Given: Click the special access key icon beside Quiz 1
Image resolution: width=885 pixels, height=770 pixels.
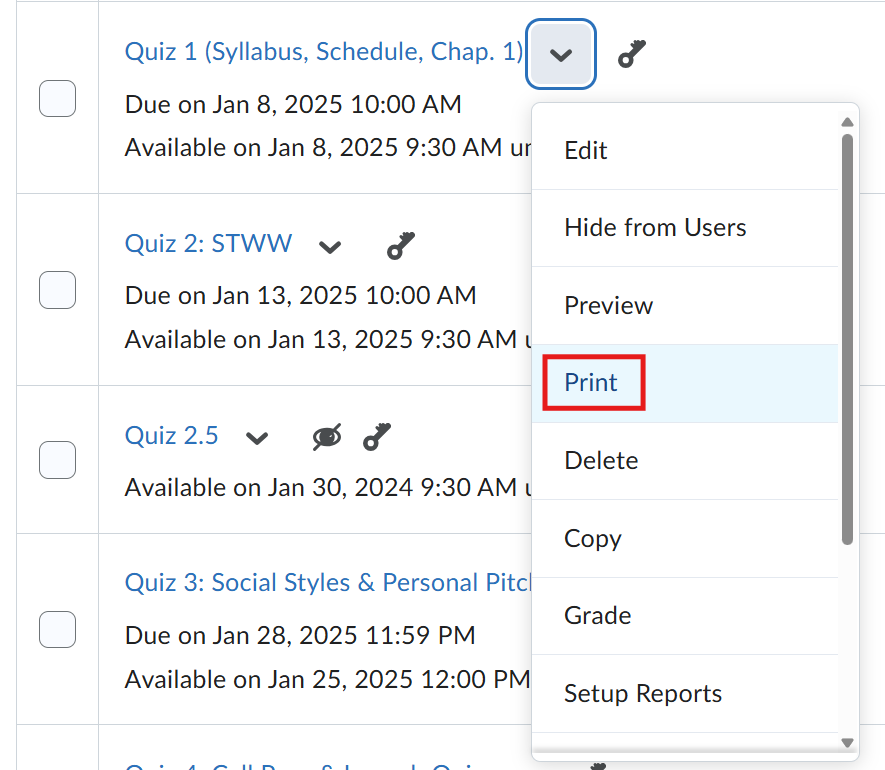Looking at the screenshot, I should (631, 53).
